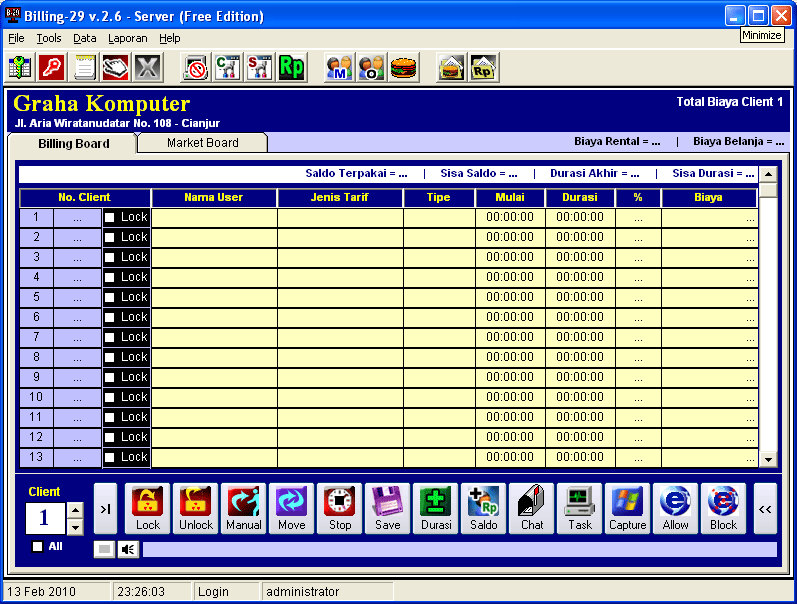Click the Capture screen button
This screenshot has width=797, height=604.
tap(628, 508)
